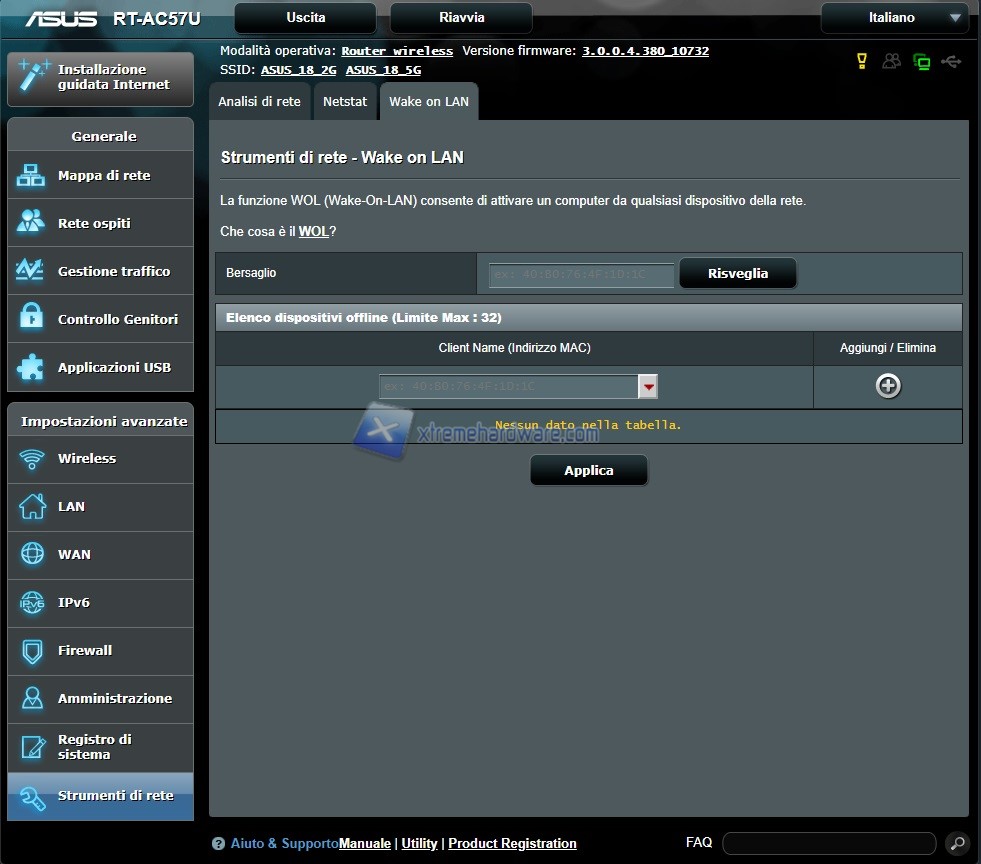Click the Riavvia reboot button
The image size is (981, 864).
click(461, 18)
